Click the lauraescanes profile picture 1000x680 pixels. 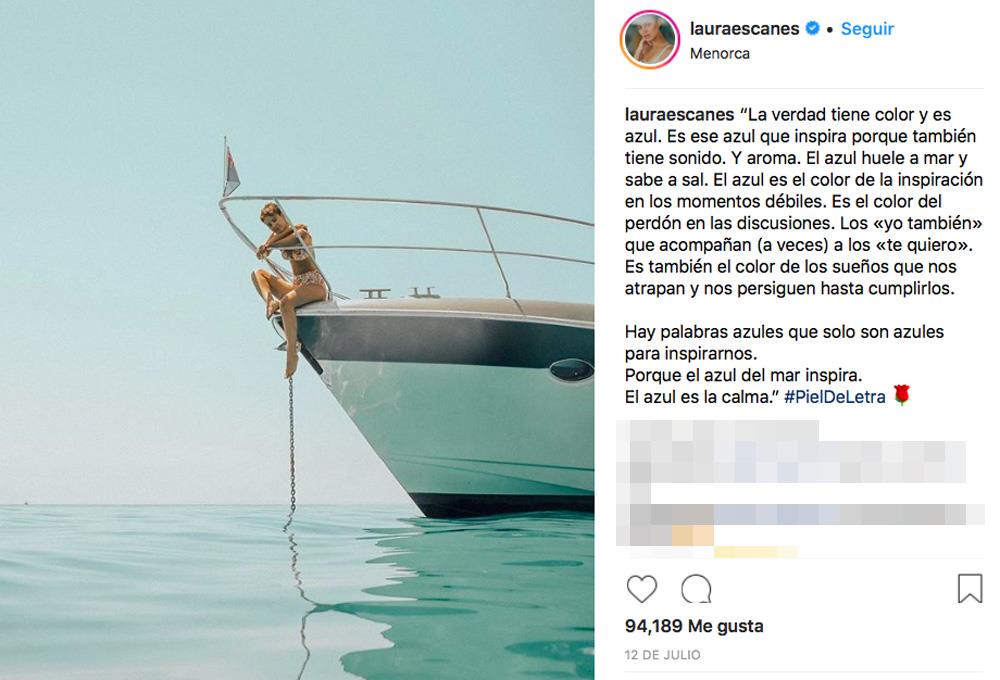[x=650, y=40]
